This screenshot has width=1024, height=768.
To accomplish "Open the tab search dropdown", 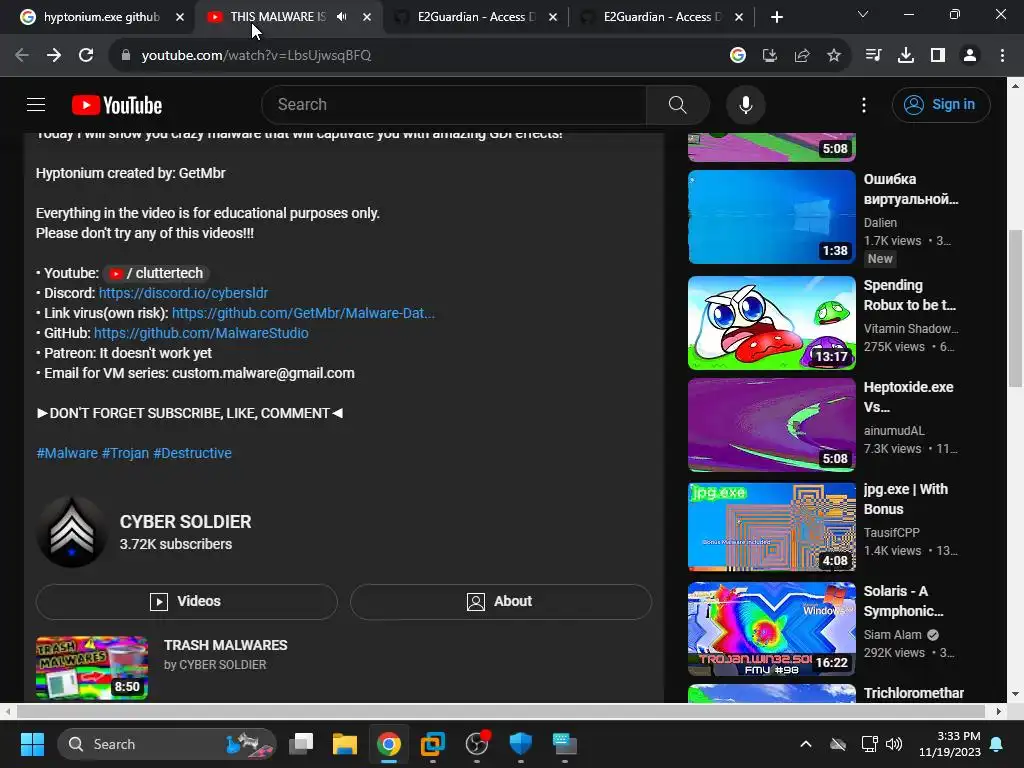I will point(863,14).
